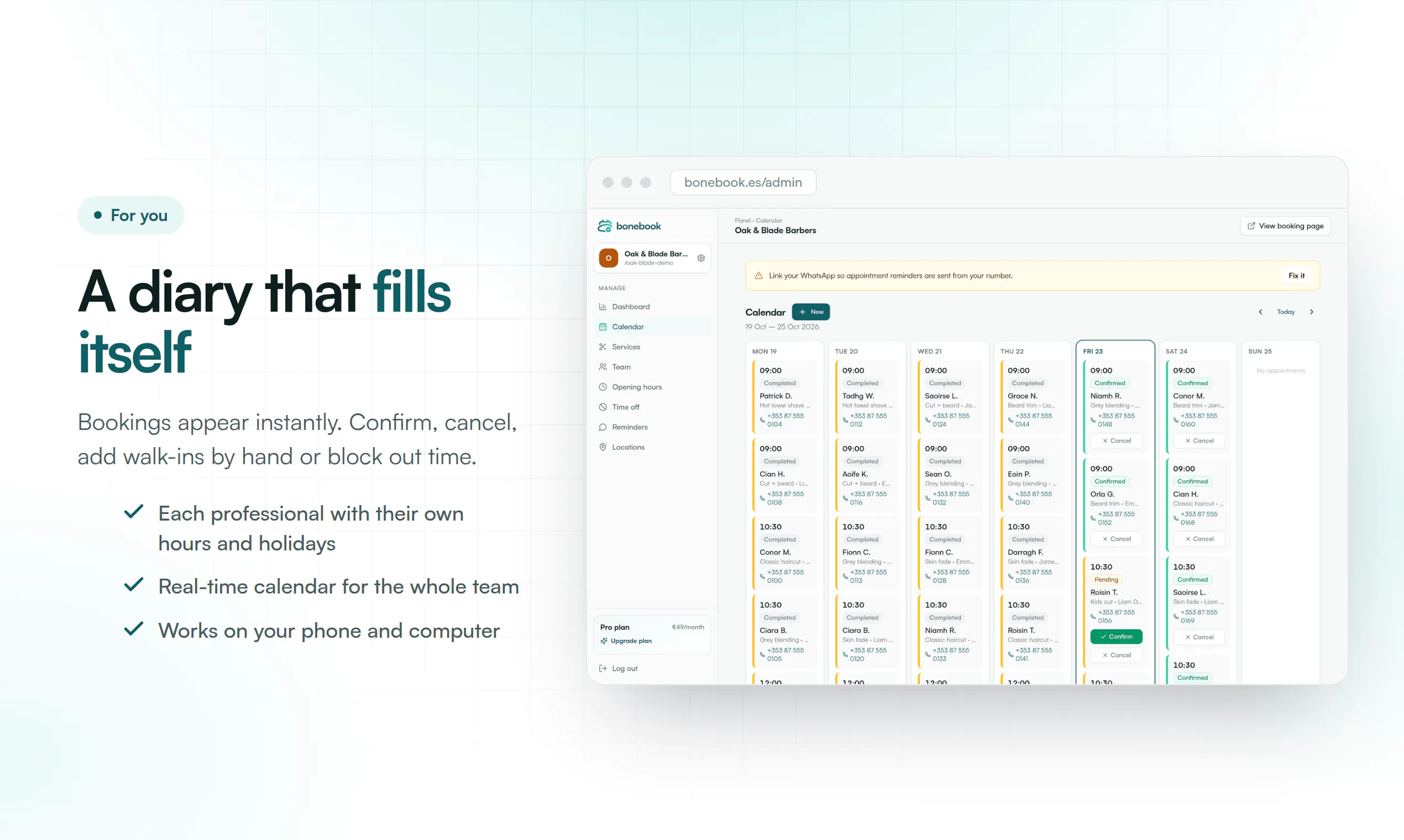Cancel Niamh R. Friday appointment
The image size is (1404, 840).
1116,440
